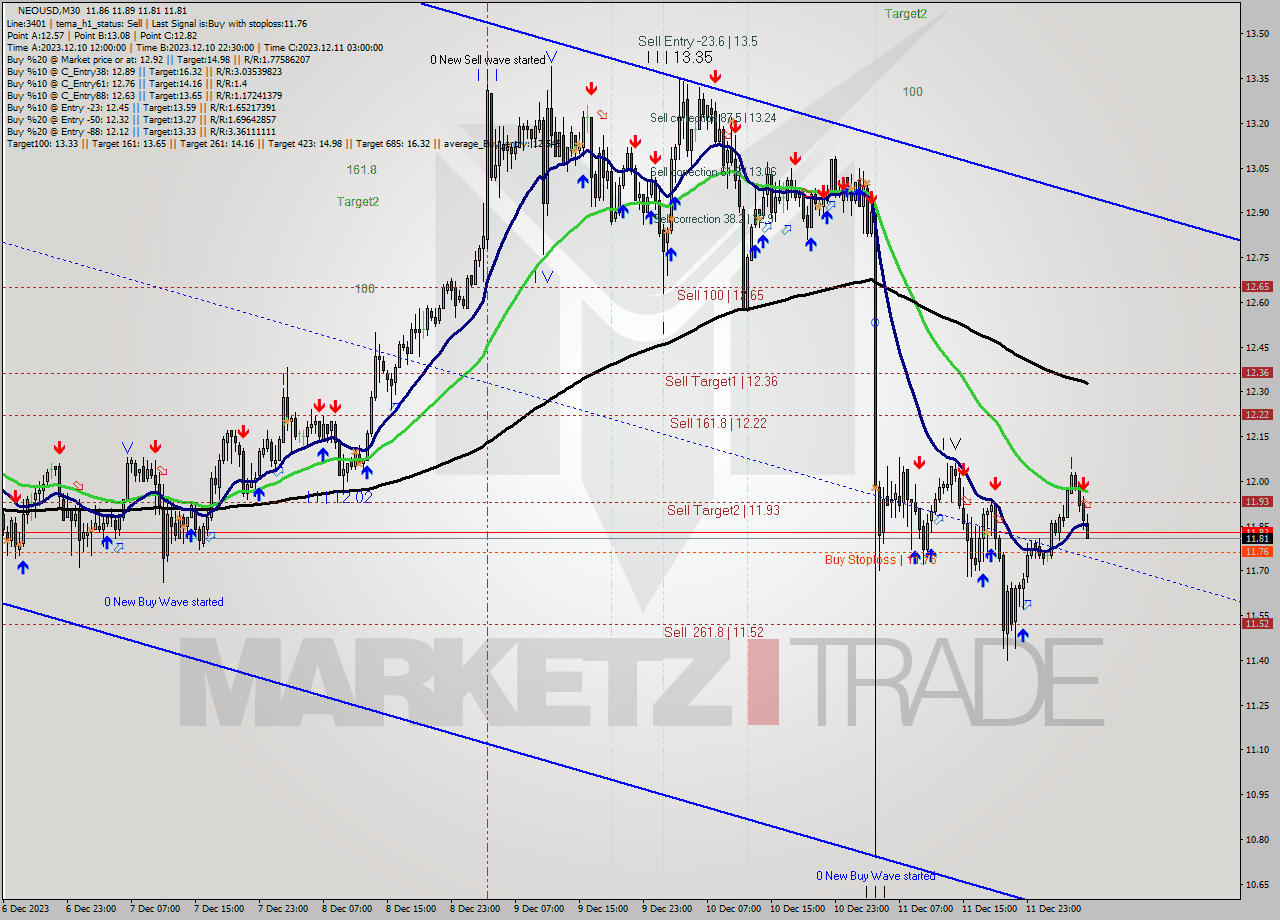The width and height of the screenshot is (1280, 920).
Task: Click the 11.81 current price tag on axis
Action: (1257, 538)
